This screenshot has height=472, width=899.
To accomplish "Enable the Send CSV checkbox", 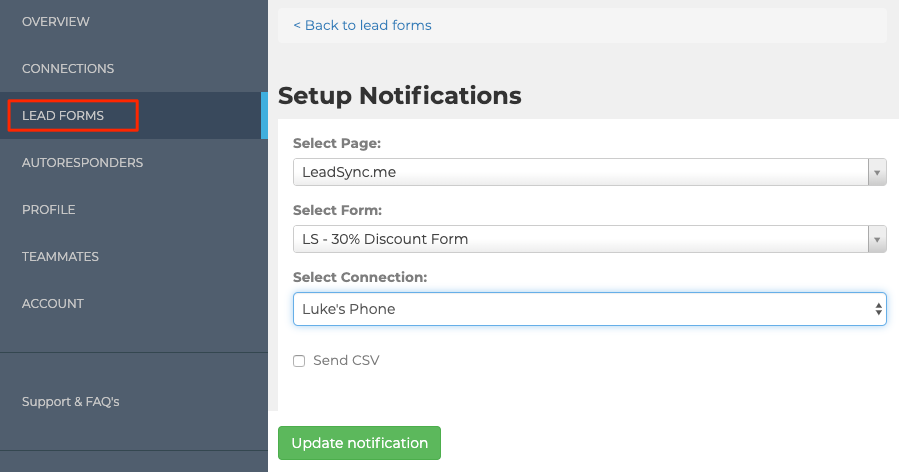I will tap(299, 361).
